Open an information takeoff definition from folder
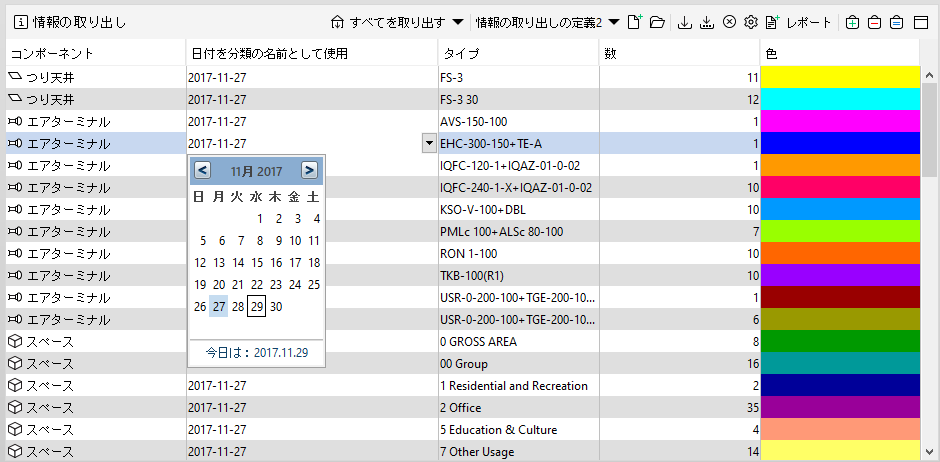 658,23
